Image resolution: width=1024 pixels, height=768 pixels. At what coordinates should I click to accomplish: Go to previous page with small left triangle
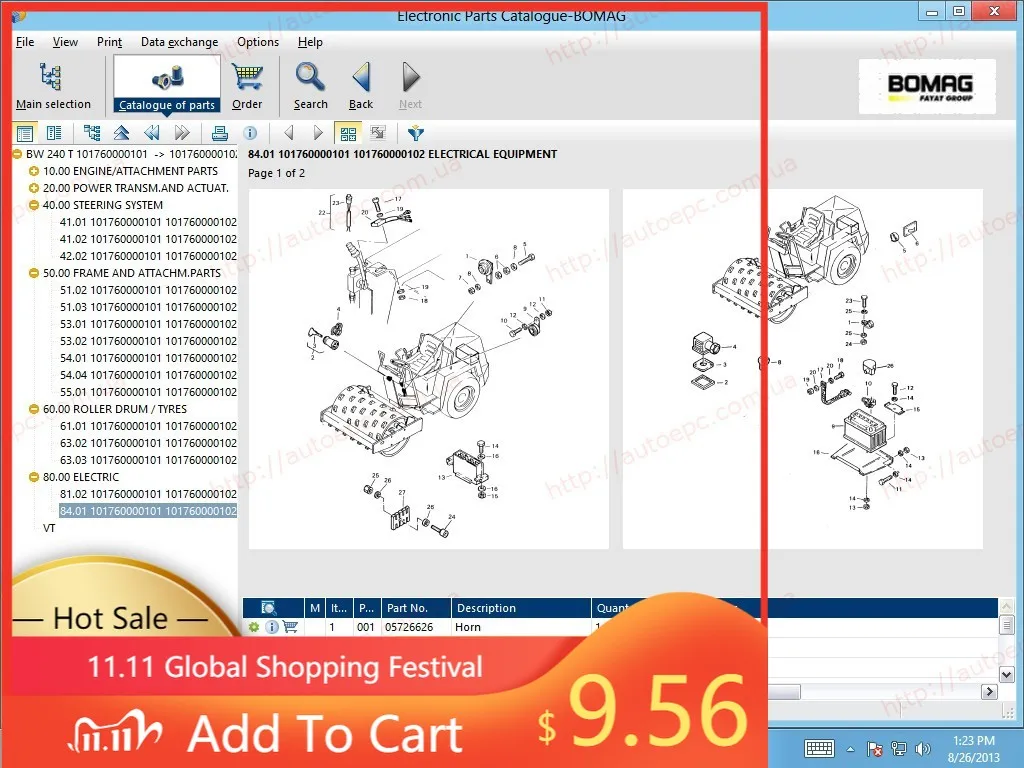pyautogui.click(x=289, y=133)
